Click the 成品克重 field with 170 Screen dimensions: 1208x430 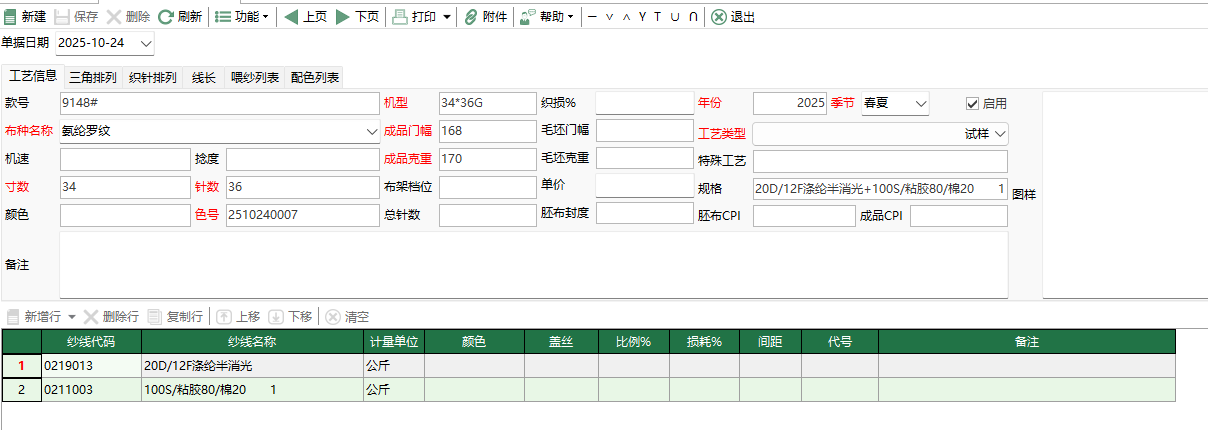[x=488, y=159]
